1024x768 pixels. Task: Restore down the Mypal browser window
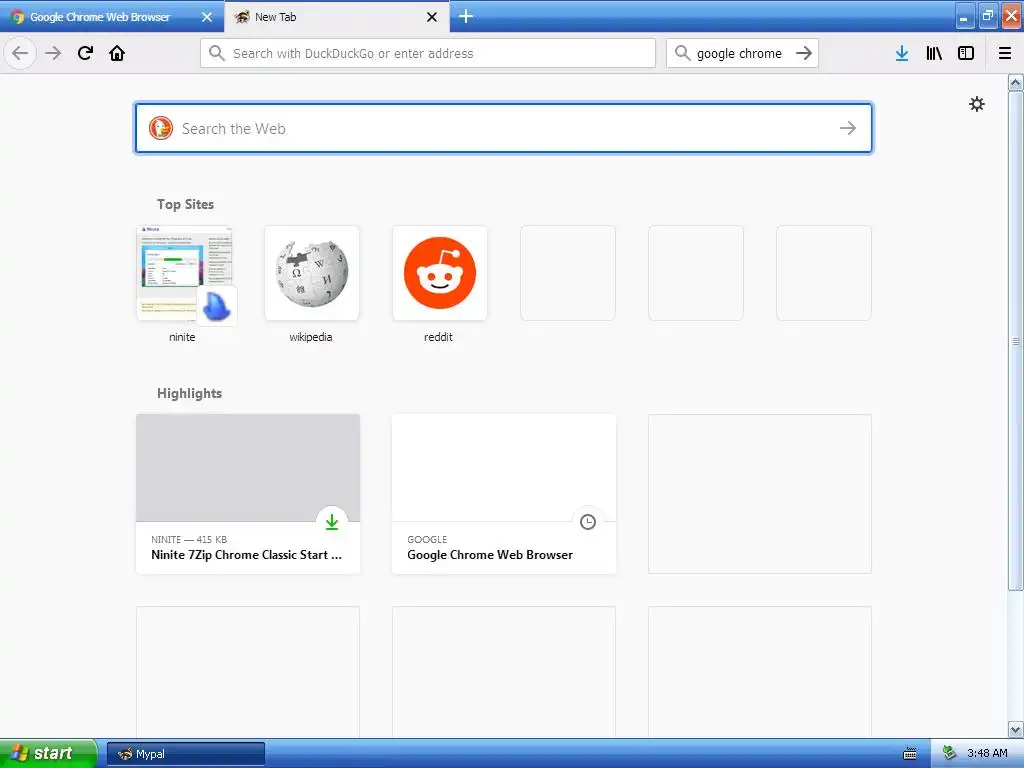coord(987,17)
